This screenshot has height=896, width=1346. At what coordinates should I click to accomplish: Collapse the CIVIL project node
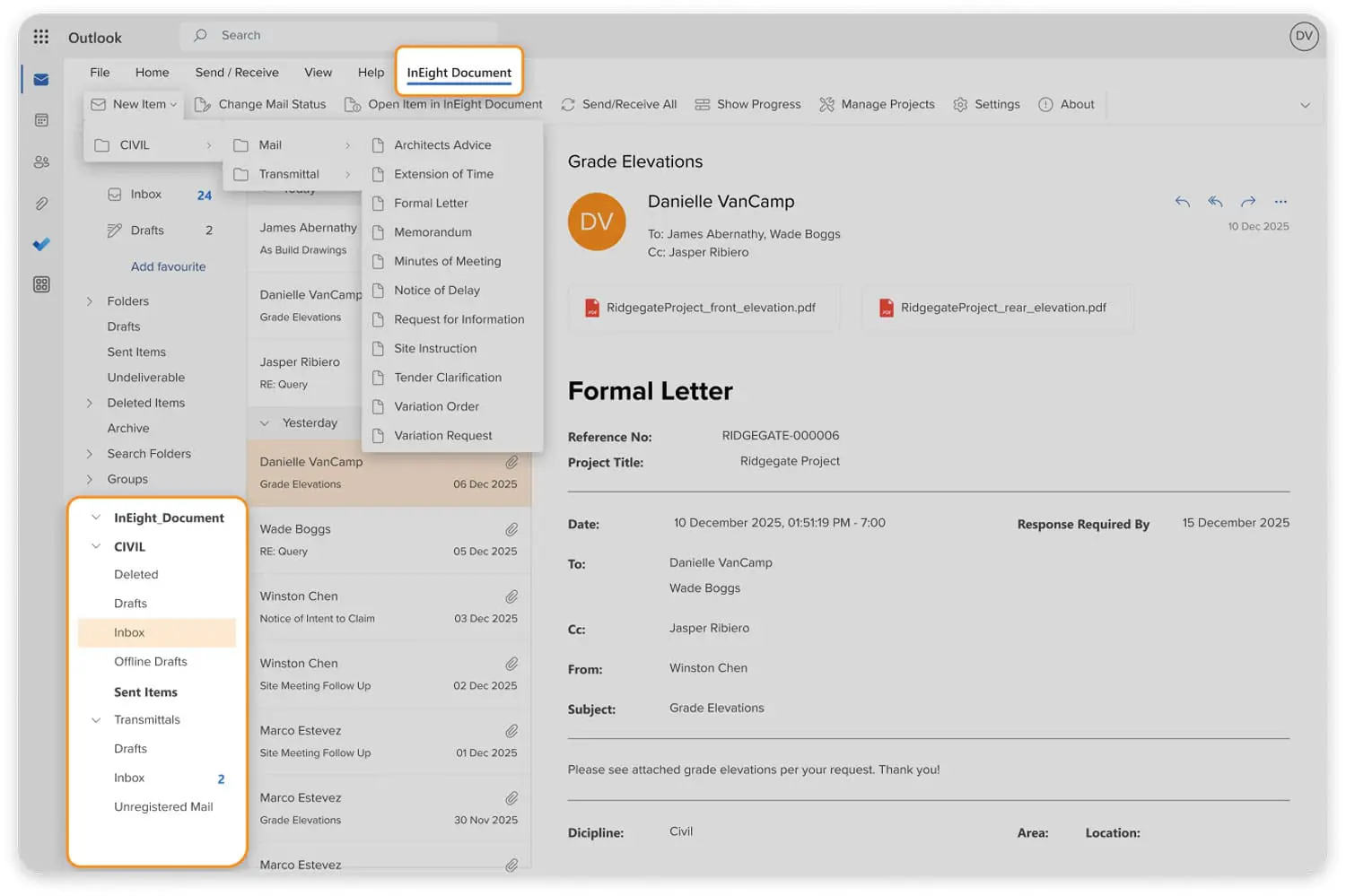[x=96, y=546]
